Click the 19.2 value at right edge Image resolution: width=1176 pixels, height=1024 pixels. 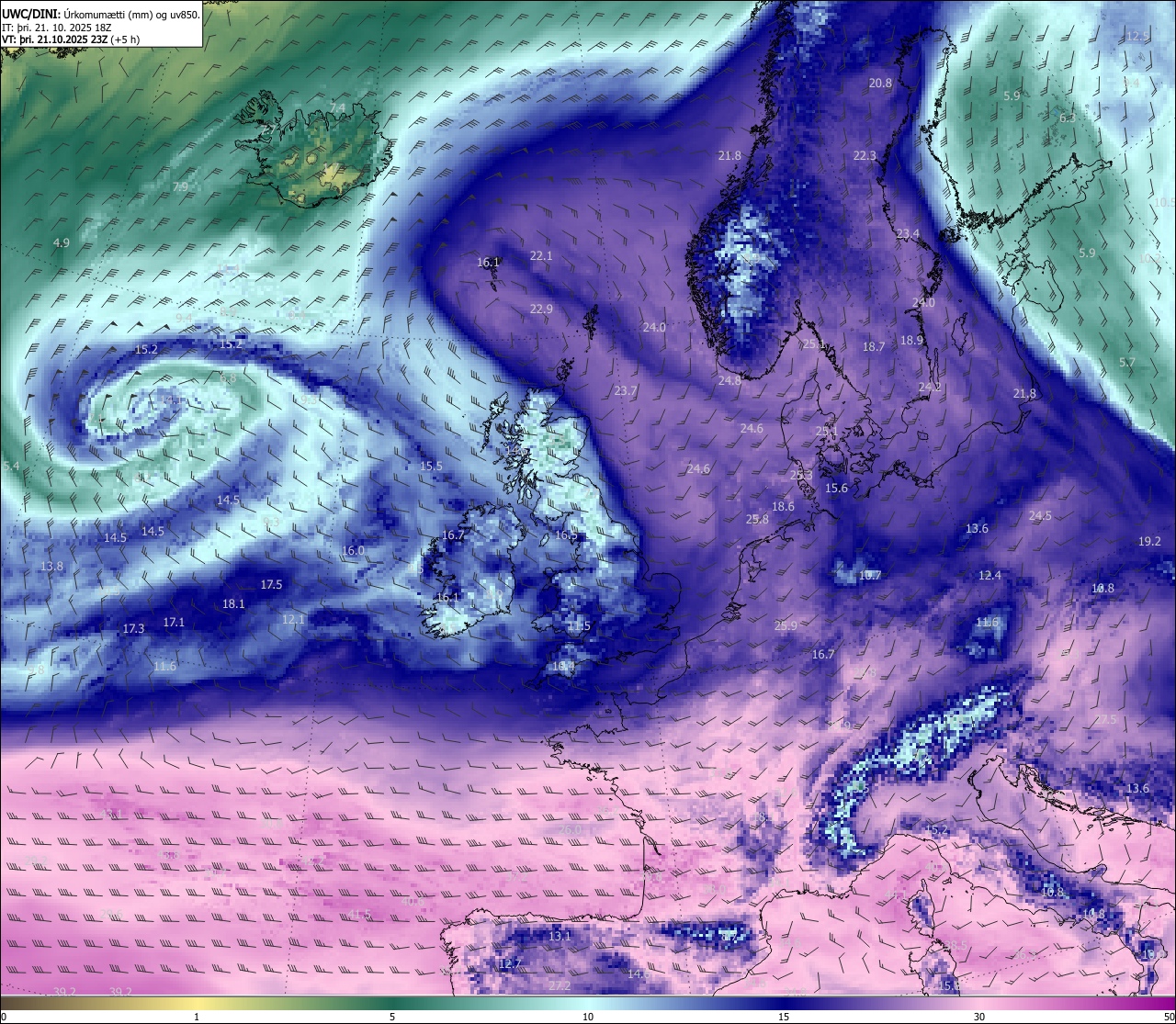pyautogui.click(x=1149, y=542)
